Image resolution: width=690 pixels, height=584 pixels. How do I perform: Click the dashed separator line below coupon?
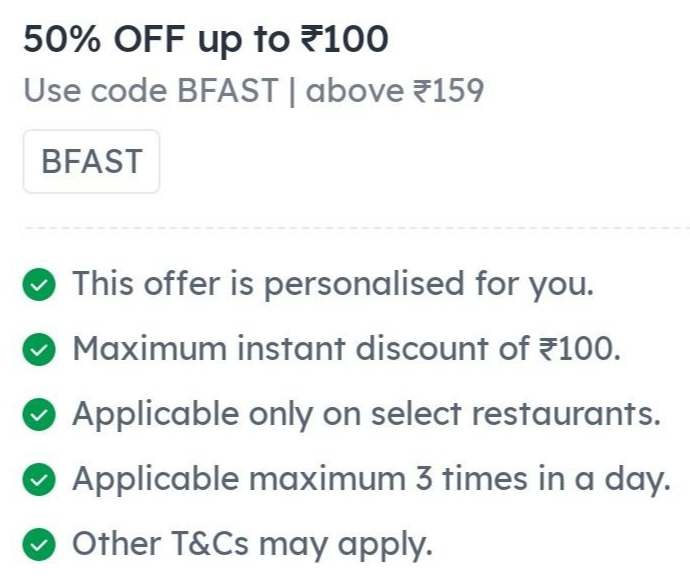(356, 228)
